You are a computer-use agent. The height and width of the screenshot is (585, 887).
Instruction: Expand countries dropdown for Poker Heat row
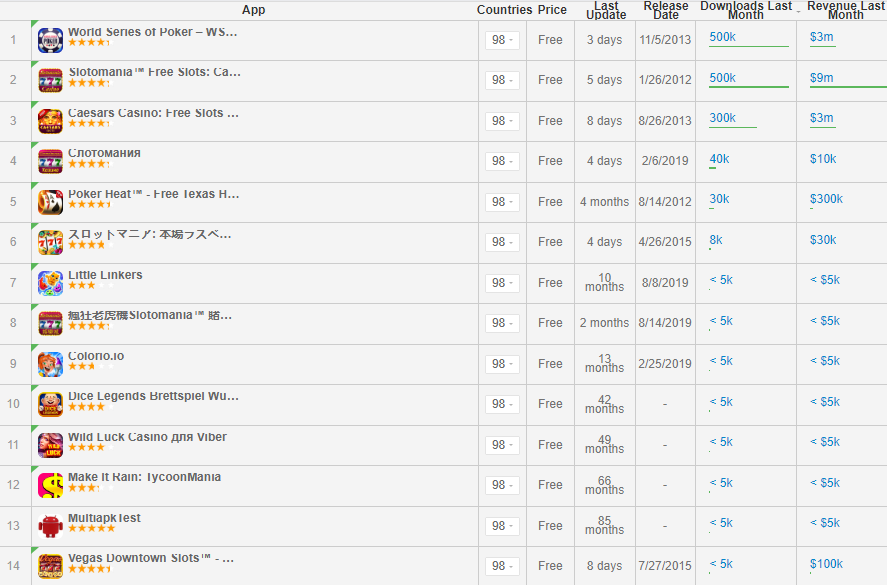click(x=502, y=202)
